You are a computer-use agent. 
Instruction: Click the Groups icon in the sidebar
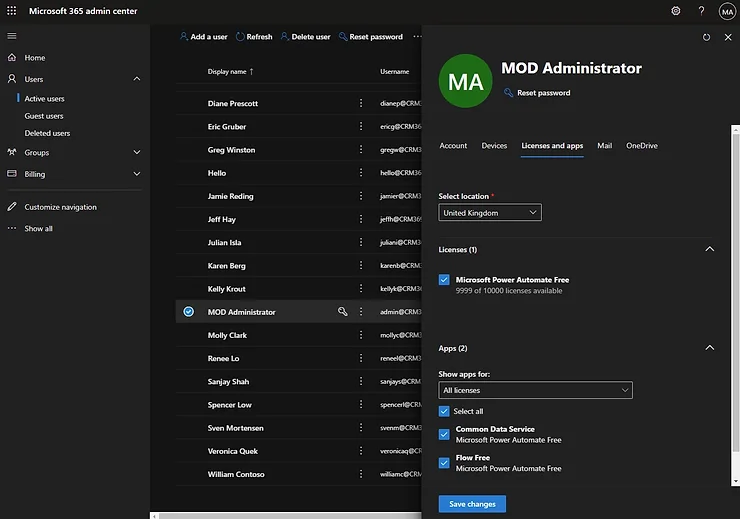tap(12, 152)
